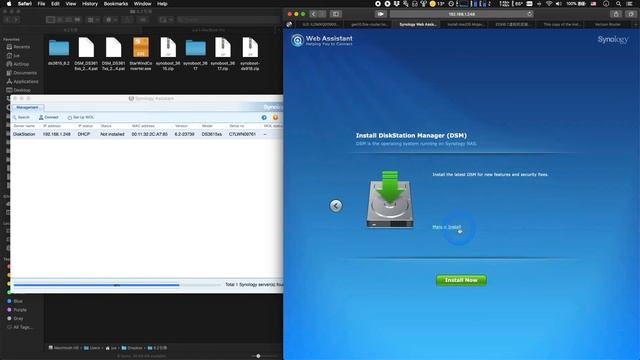Click the 6.2-23739 version cell
The width and height of the screenshot is (640, 360).
tap(184, 134)
